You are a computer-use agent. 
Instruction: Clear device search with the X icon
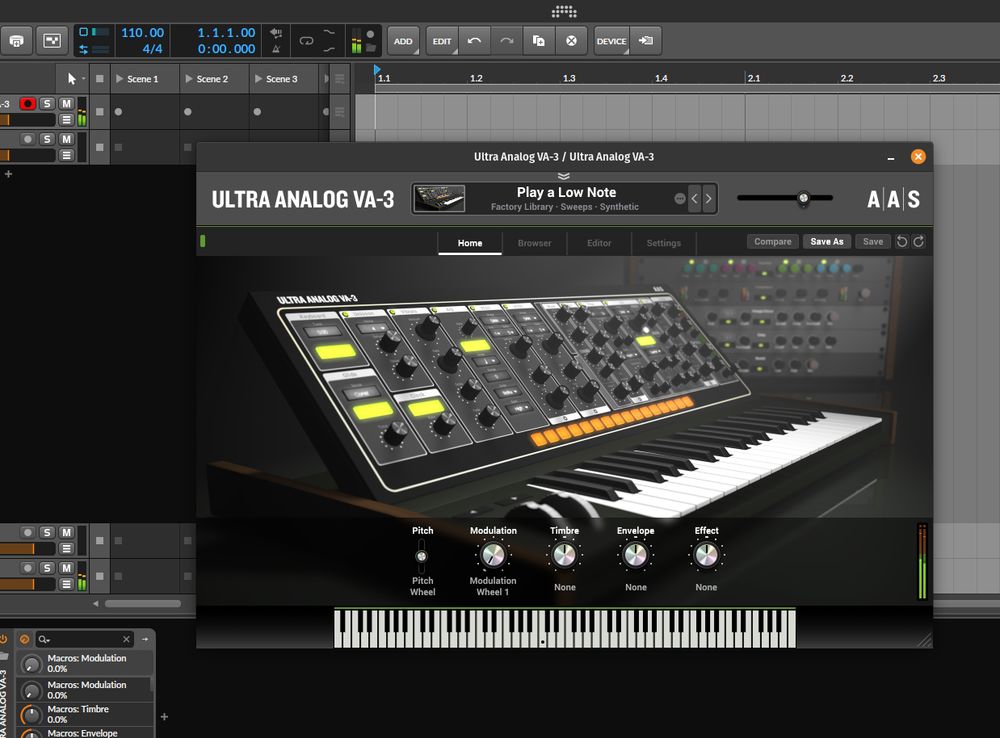(126, 639)
